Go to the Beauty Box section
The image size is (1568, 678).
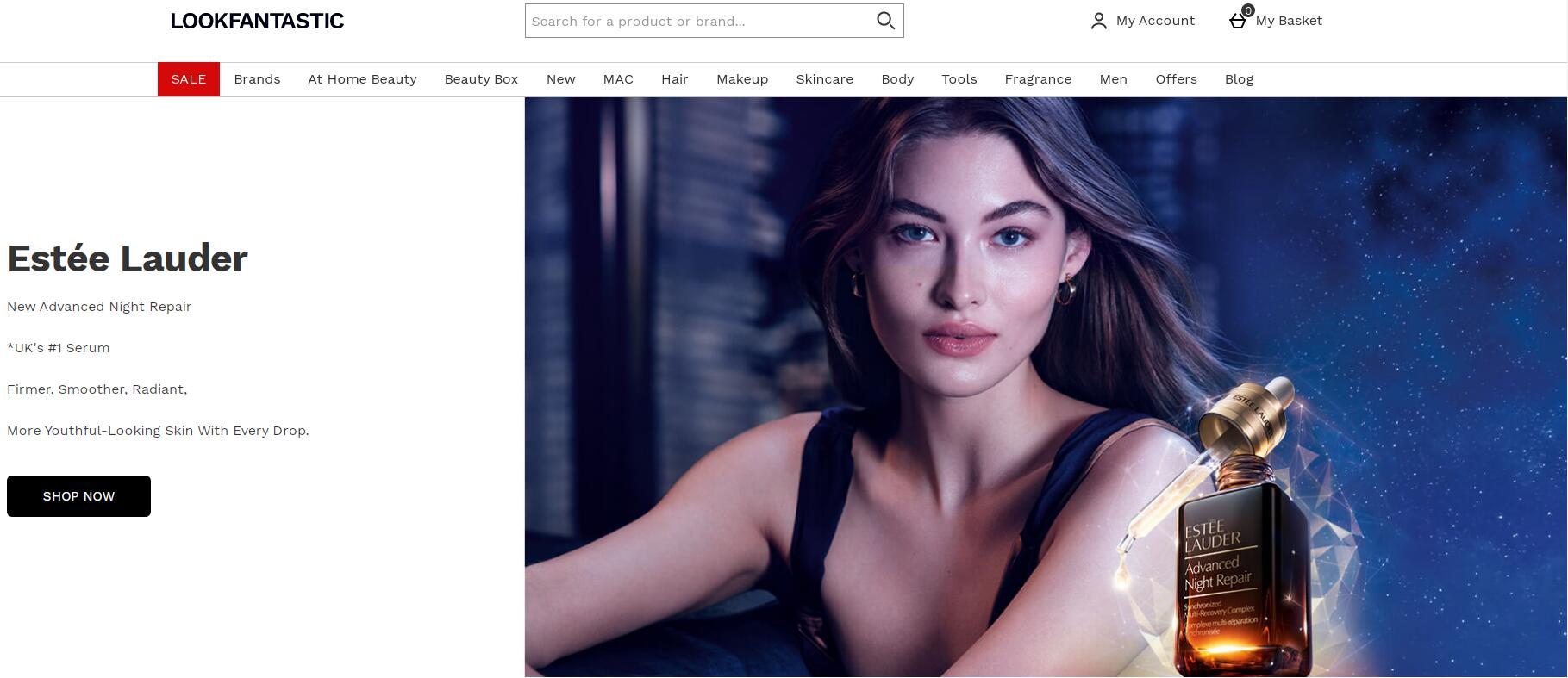point(481,79)
